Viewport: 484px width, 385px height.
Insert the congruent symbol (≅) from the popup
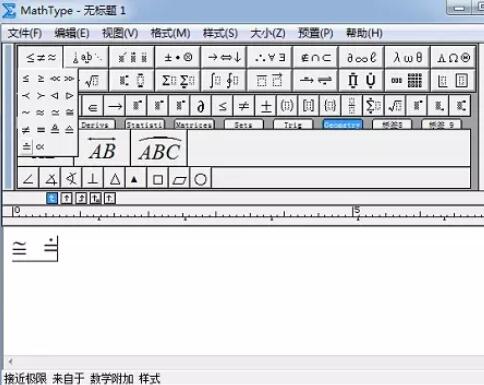point(69,113)
